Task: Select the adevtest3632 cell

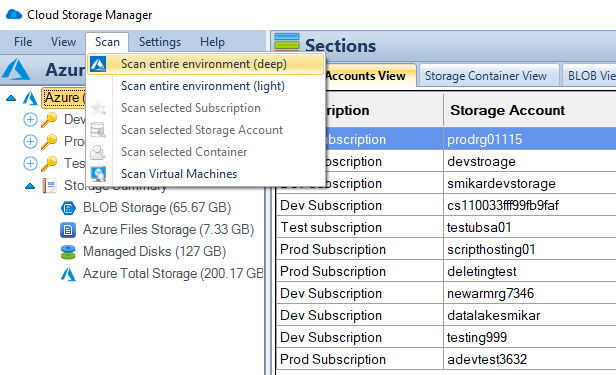Action: tap(530, 359)
